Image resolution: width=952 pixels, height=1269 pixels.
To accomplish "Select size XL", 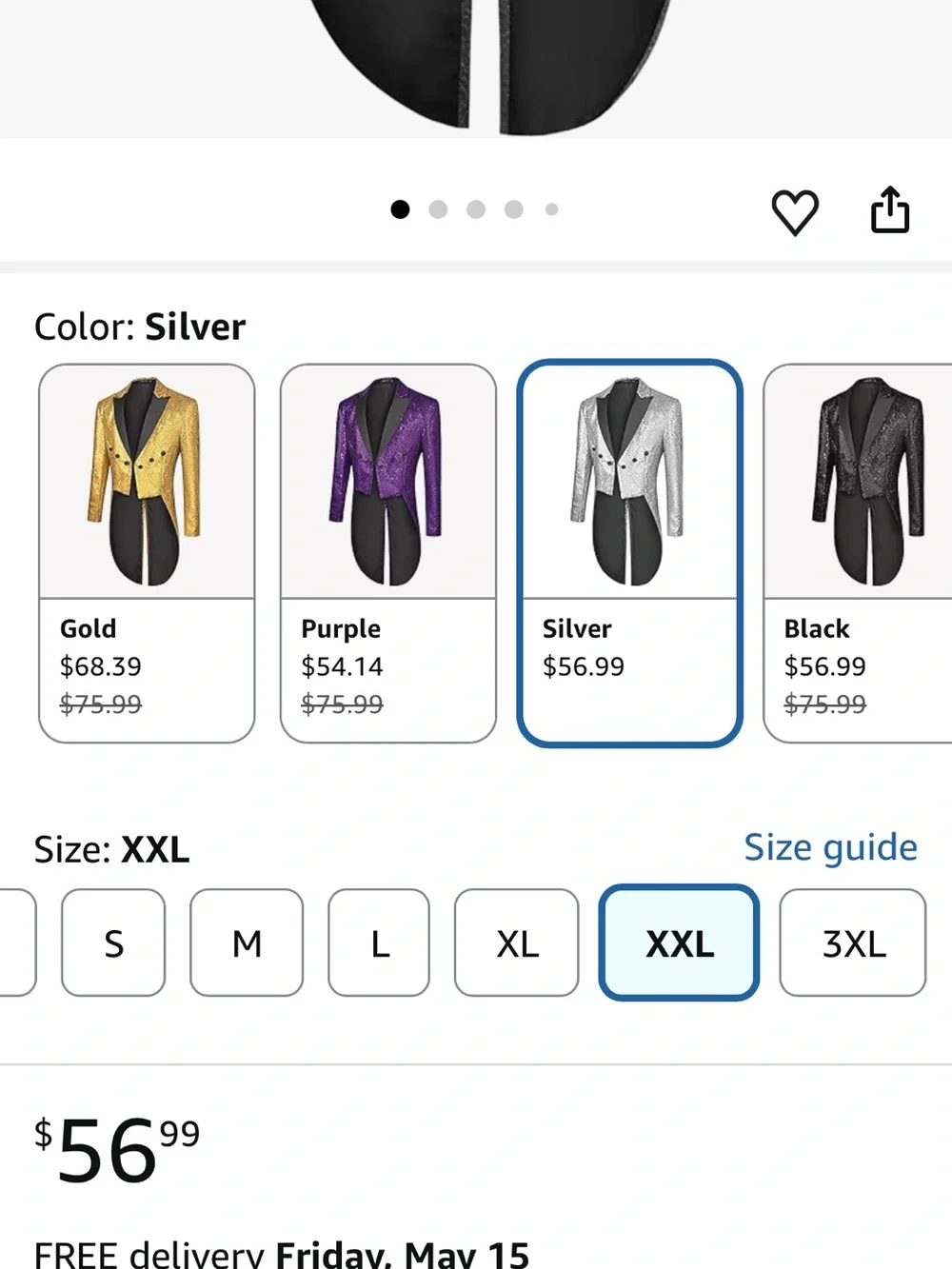I will click(517, 942).
